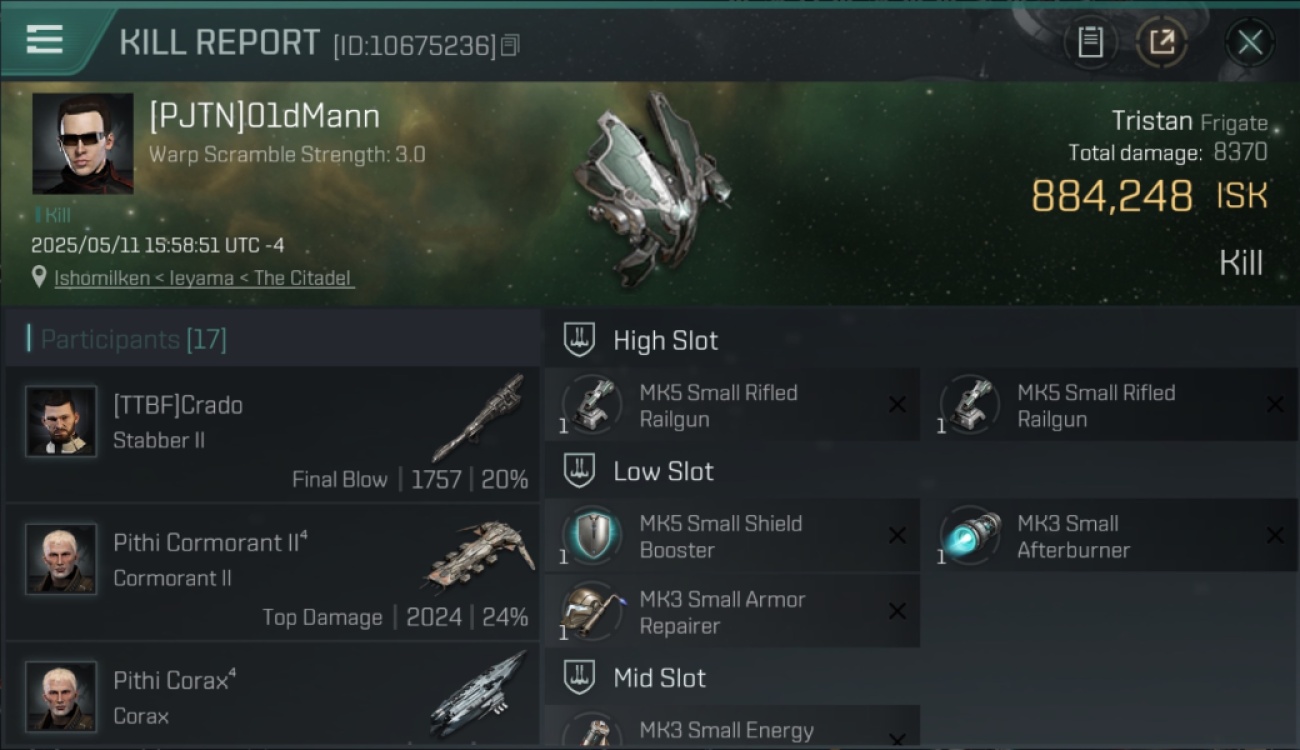The height and width of the screenshot is (750, 1300).
Task: Open the clipboard notes icon
Action: [1089, 42]
